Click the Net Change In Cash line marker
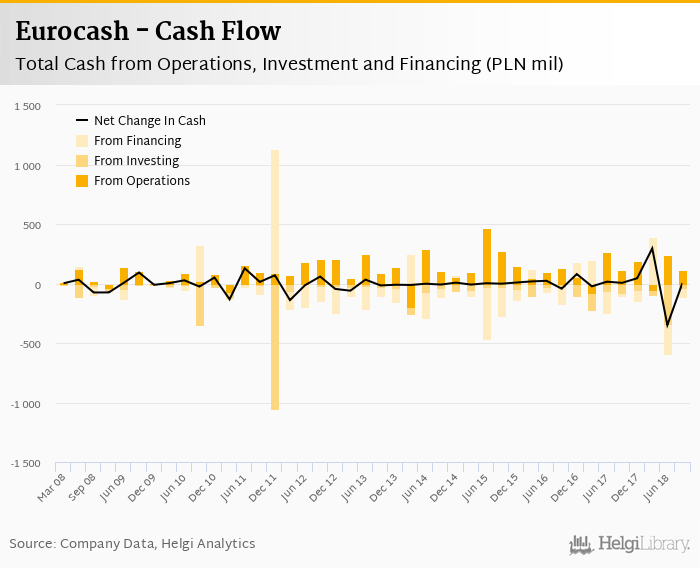Image resolution: width=700 pixels, height=568 pixels. pos(84,121)
